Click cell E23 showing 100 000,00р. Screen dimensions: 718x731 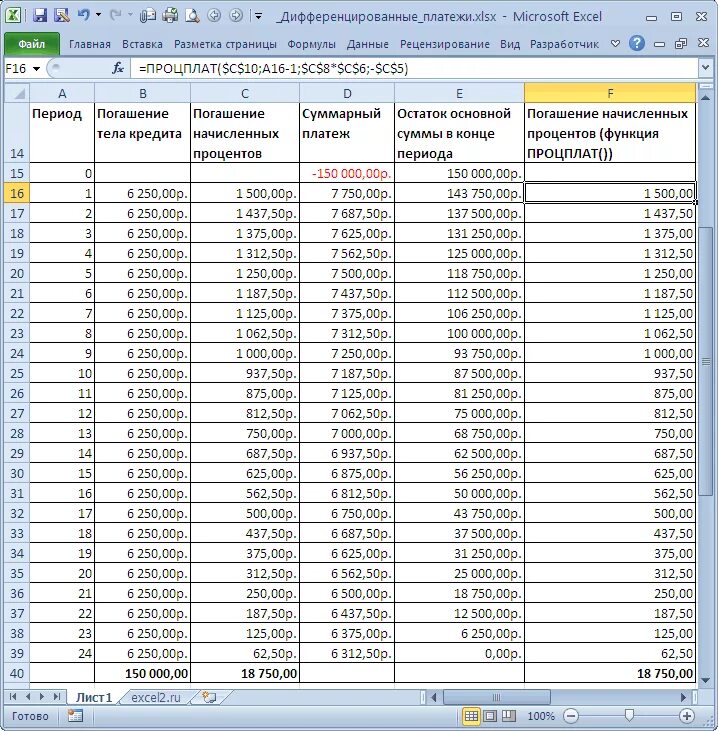pyautogui.click(x=459, y=333)
